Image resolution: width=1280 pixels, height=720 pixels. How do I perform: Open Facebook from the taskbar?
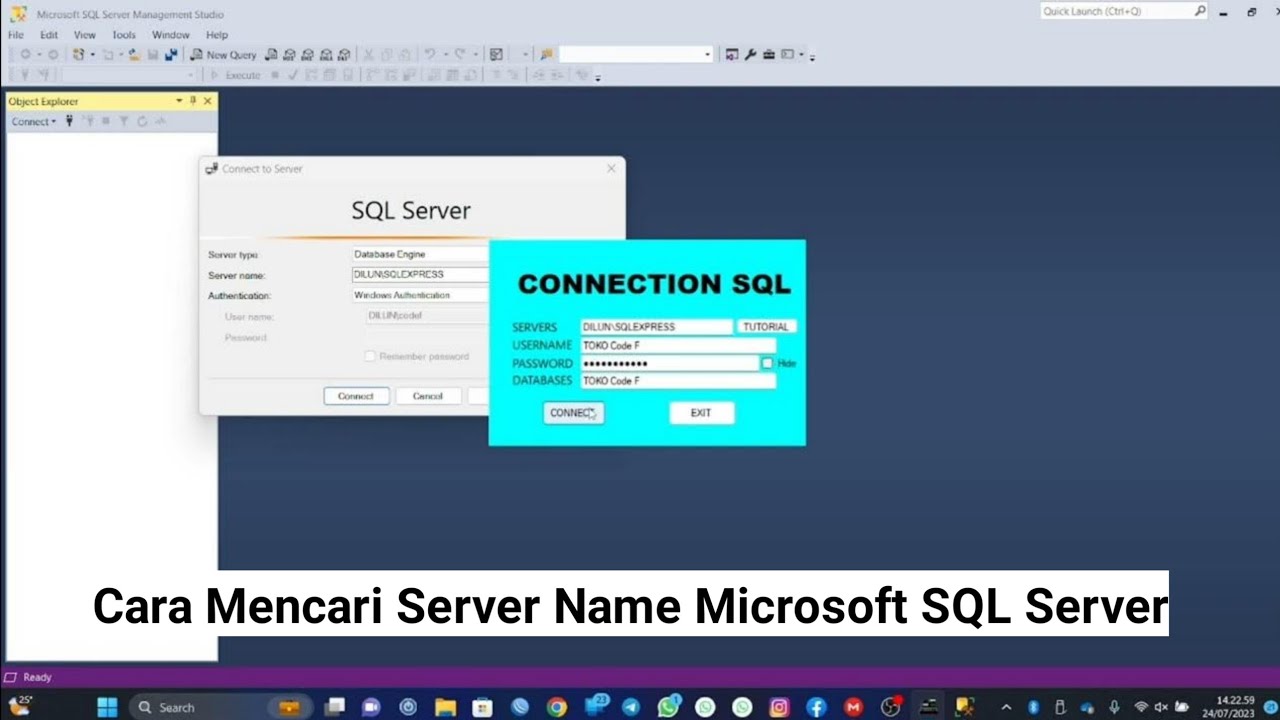tap(816, 707)
